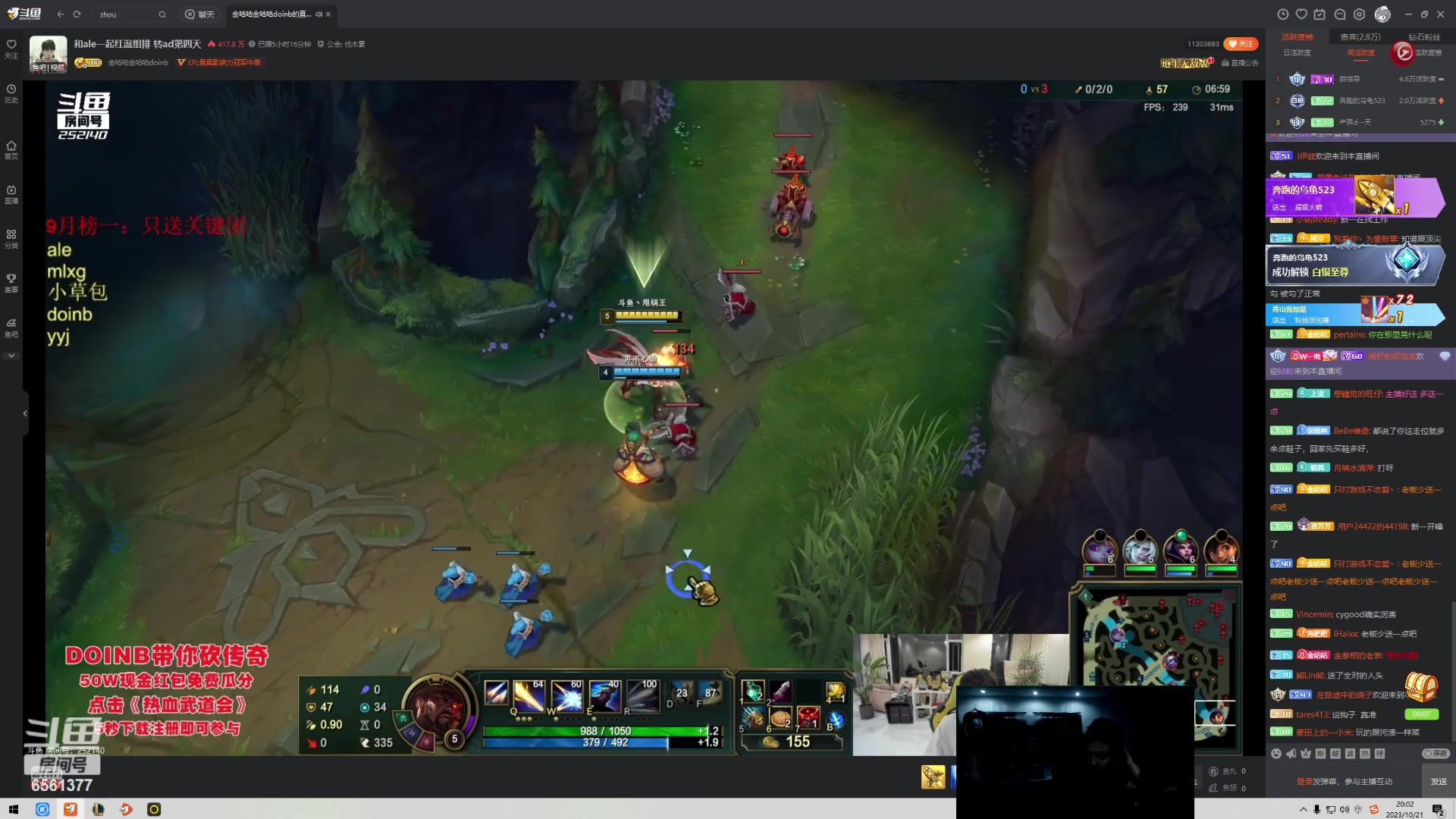This screenshot has width=1456, height=819.
Task: Click 登录 login link in chat box
Action: tap(1304, 782)
